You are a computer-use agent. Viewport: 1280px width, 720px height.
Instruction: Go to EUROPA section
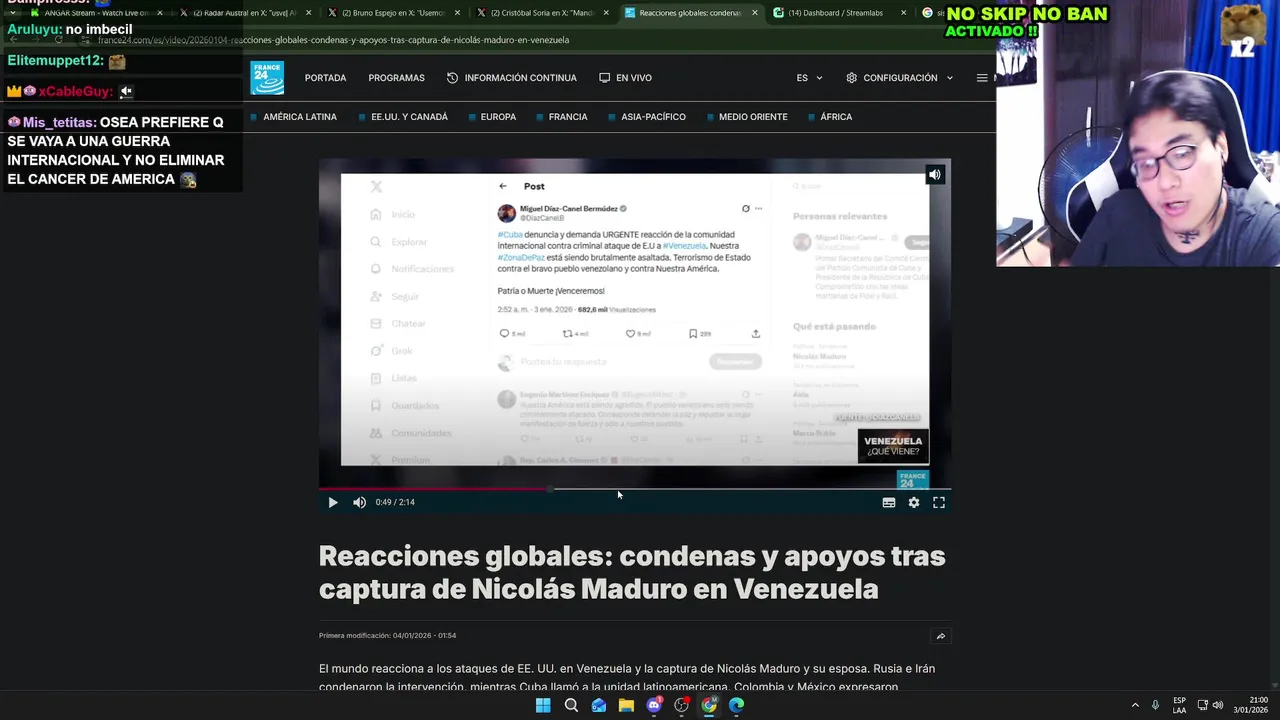point(498,117)
